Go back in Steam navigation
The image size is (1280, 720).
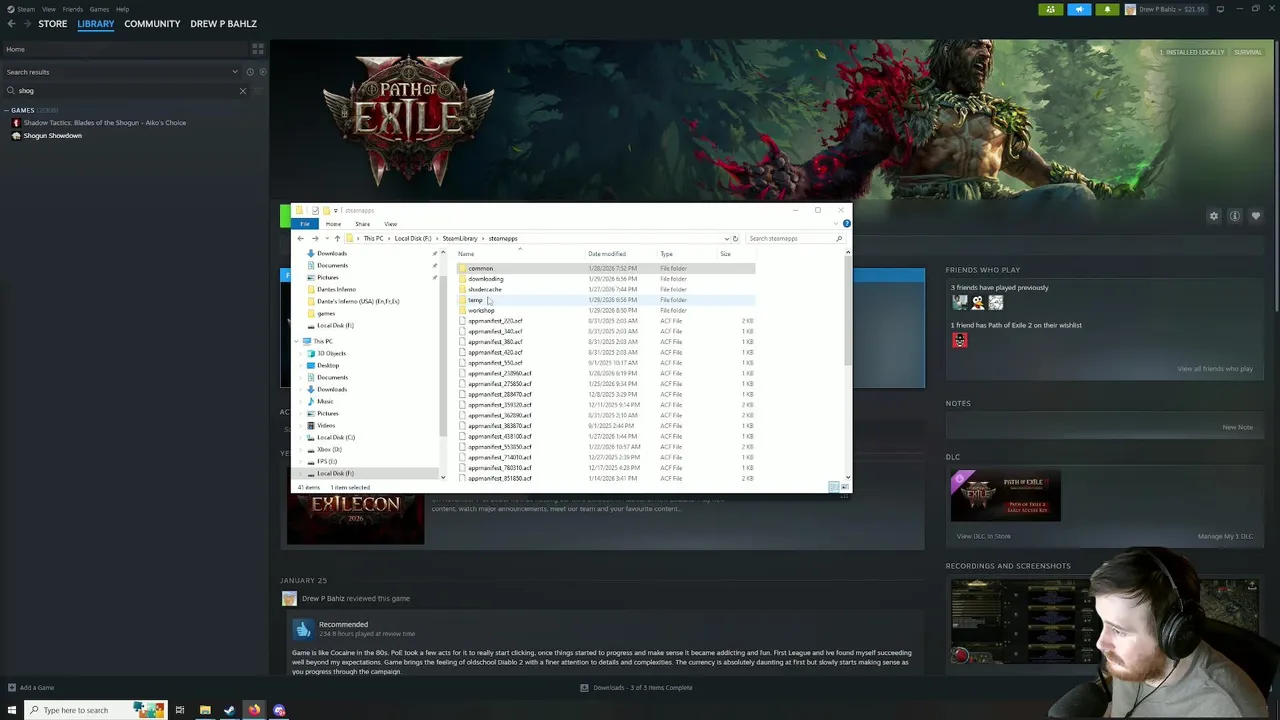click(x=11, y=24)
